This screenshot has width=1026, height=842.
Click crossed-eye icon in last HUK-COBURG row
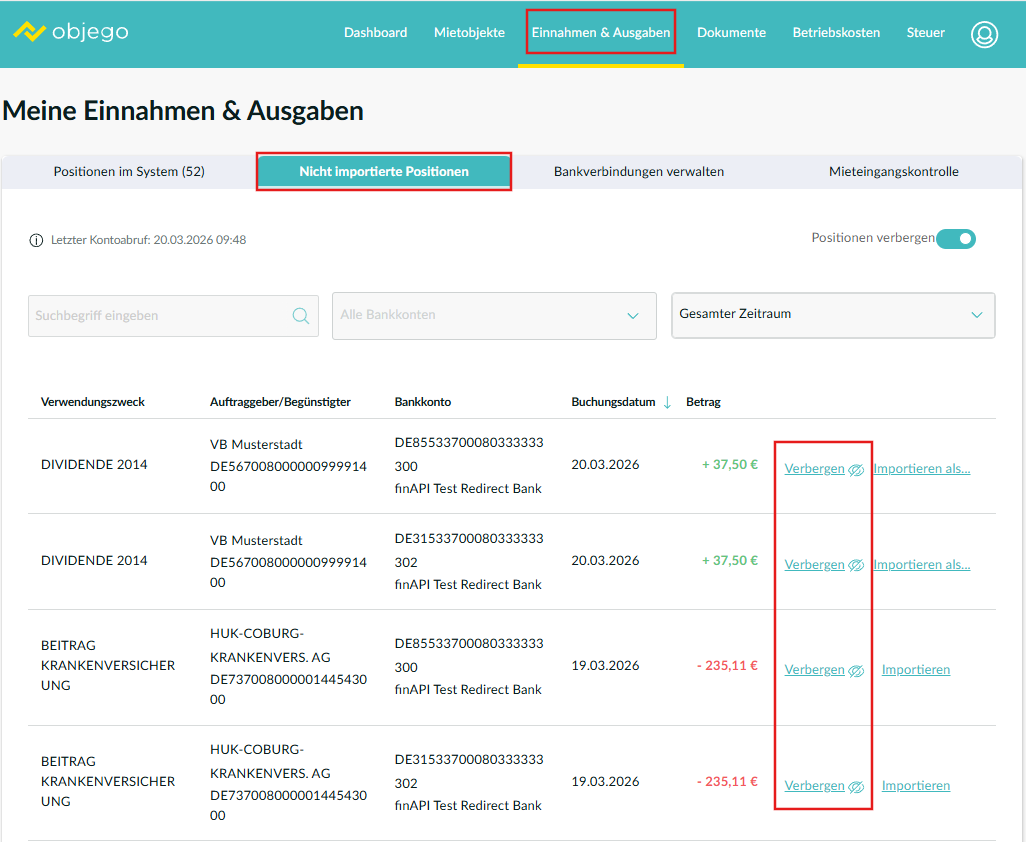(856, 786)
